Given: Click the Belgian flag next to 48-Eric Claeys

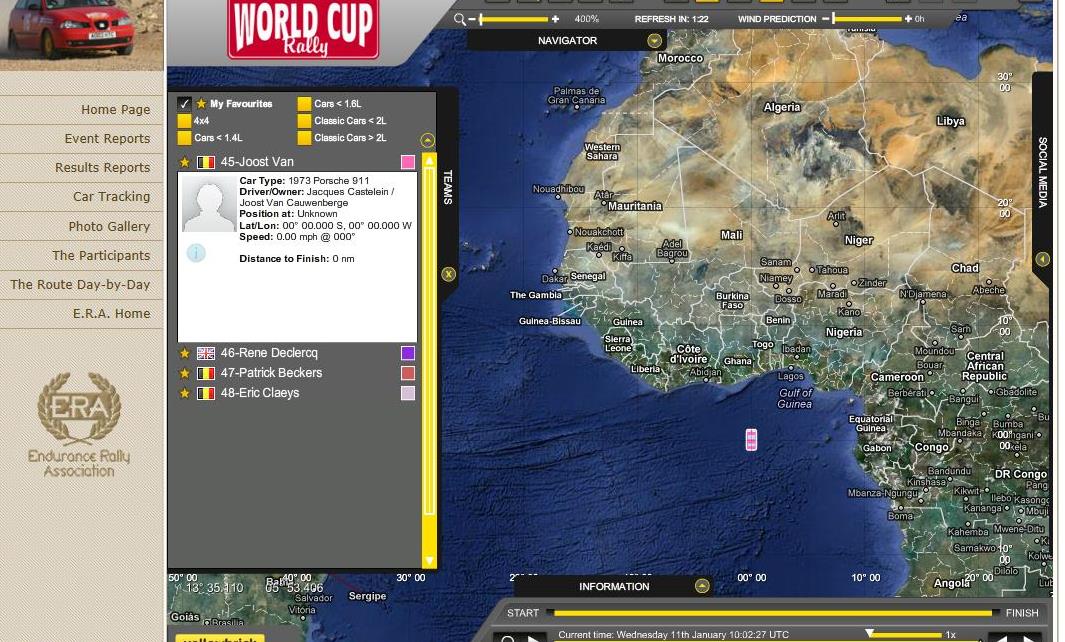Looking at the screenshot, I should point(206,393).
